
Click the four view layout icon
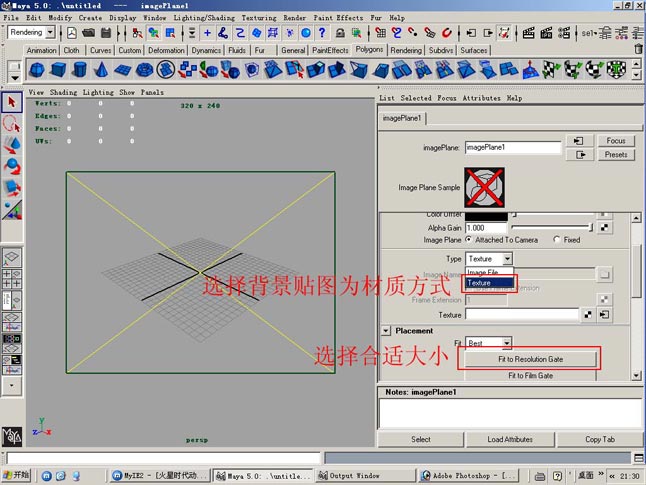[12, 279]
